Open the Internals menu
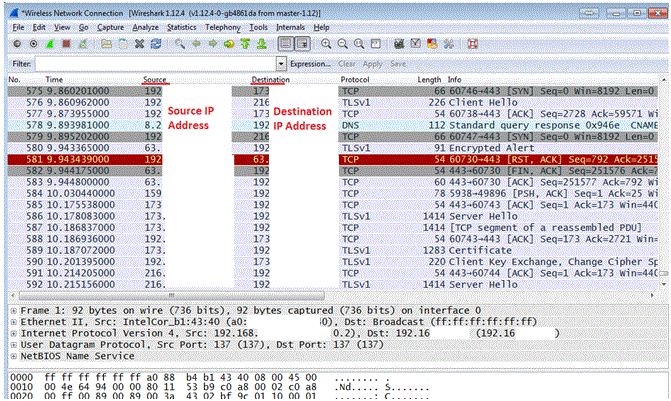This screenshot has height=401, width=671. (291, 27)
